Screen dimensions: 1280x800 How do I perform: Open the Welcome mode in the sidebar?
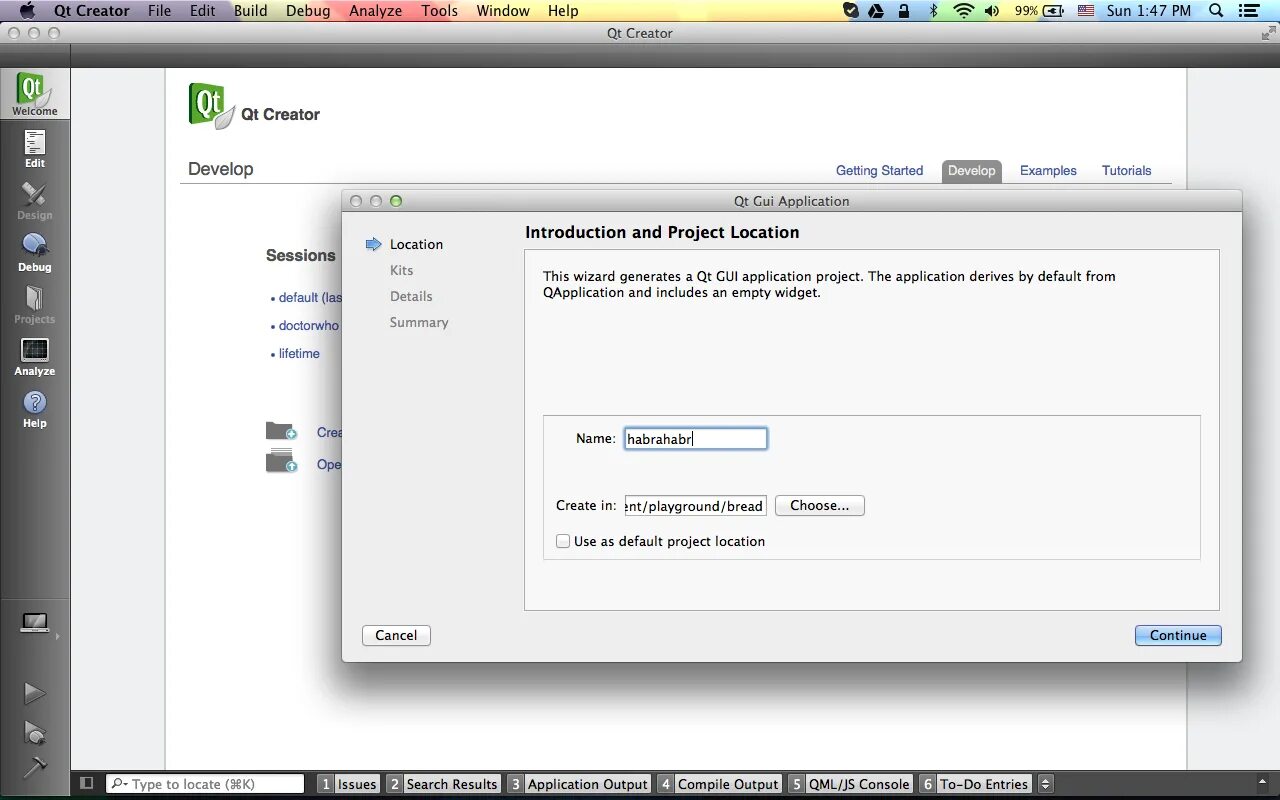point(35,95)
